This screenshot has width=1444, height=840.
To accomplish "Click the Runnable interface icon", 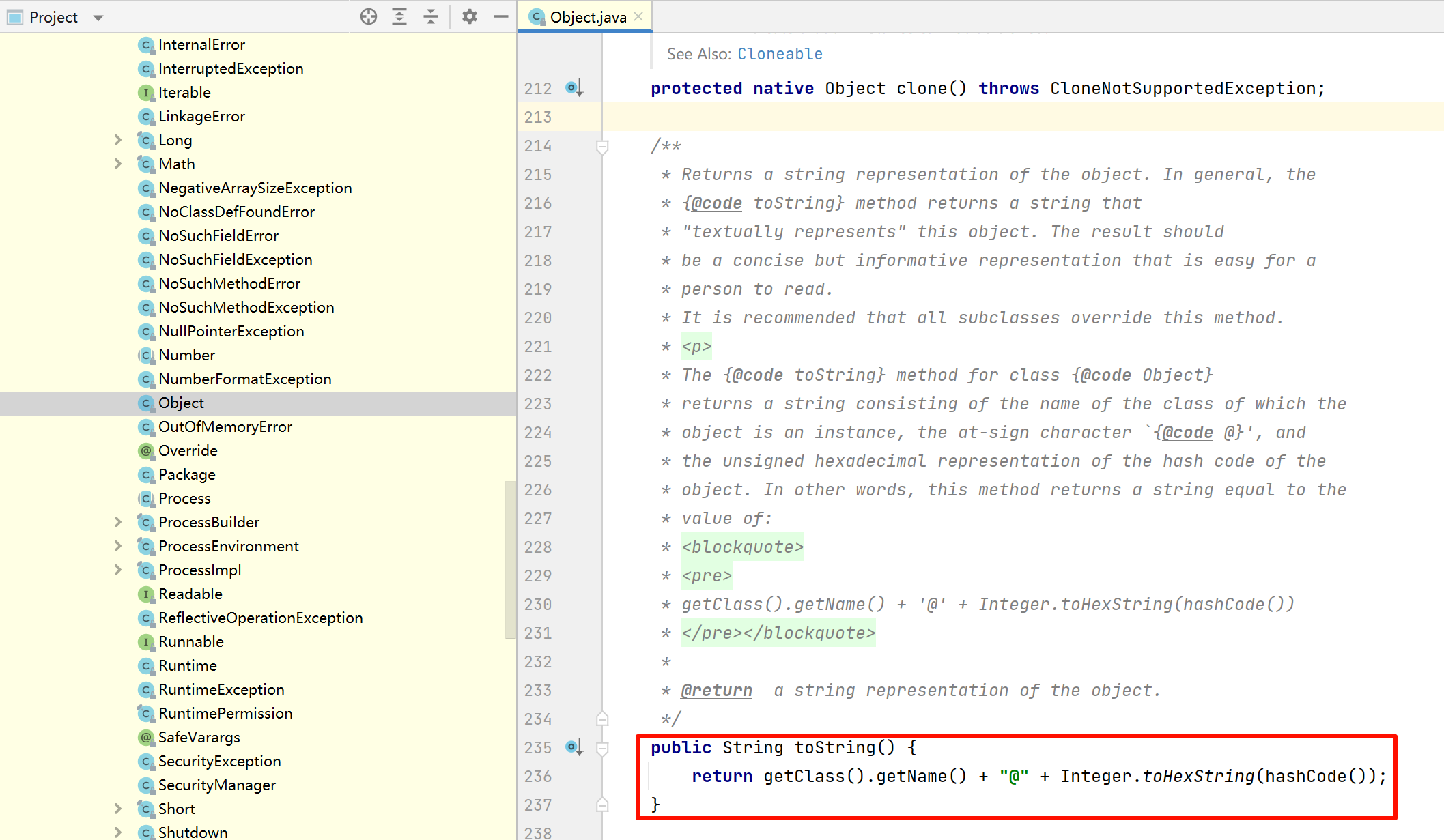I will point(145,642).
